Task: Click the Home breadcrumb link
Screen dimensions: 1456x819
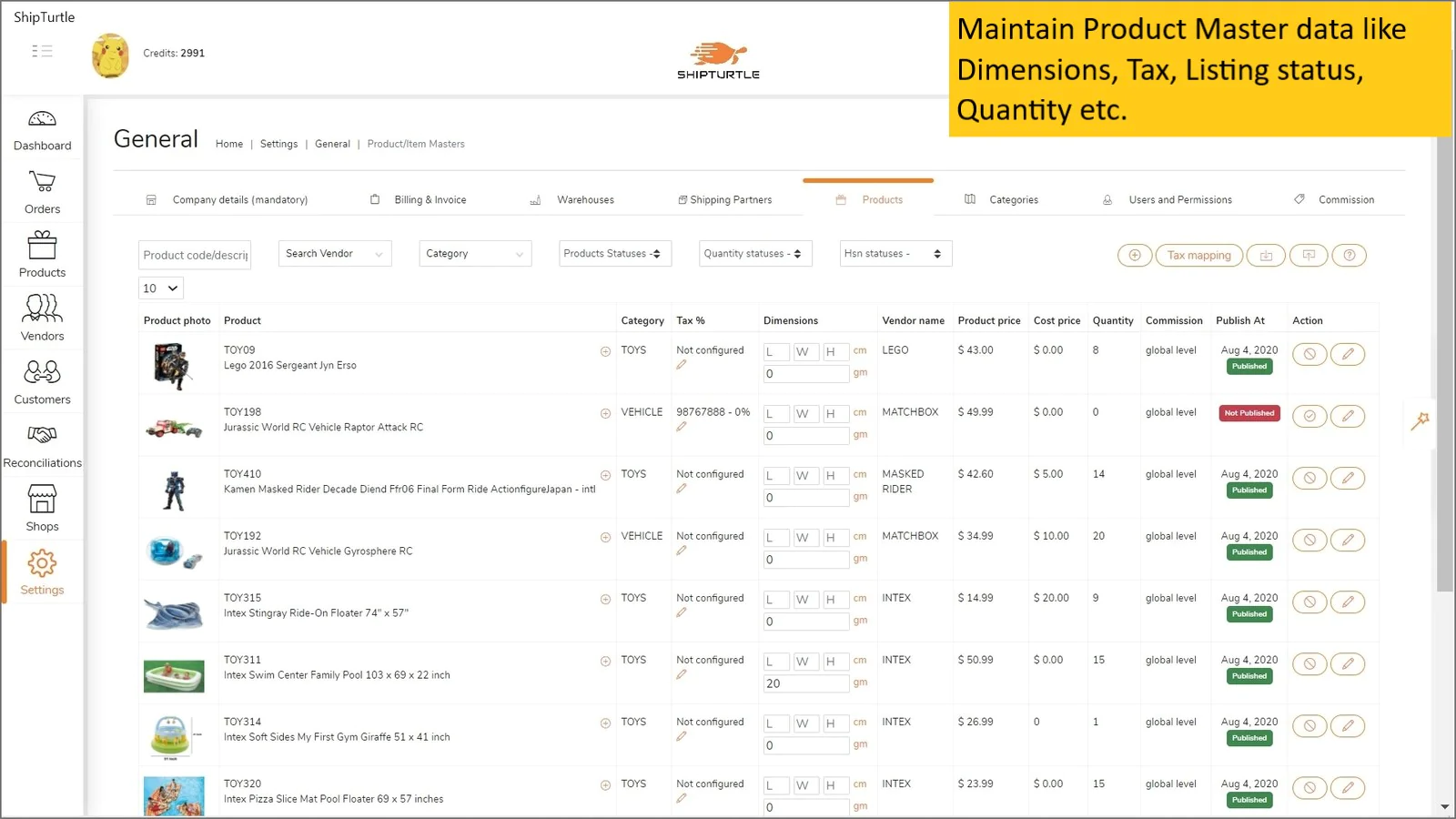Action: click(229, 144)
